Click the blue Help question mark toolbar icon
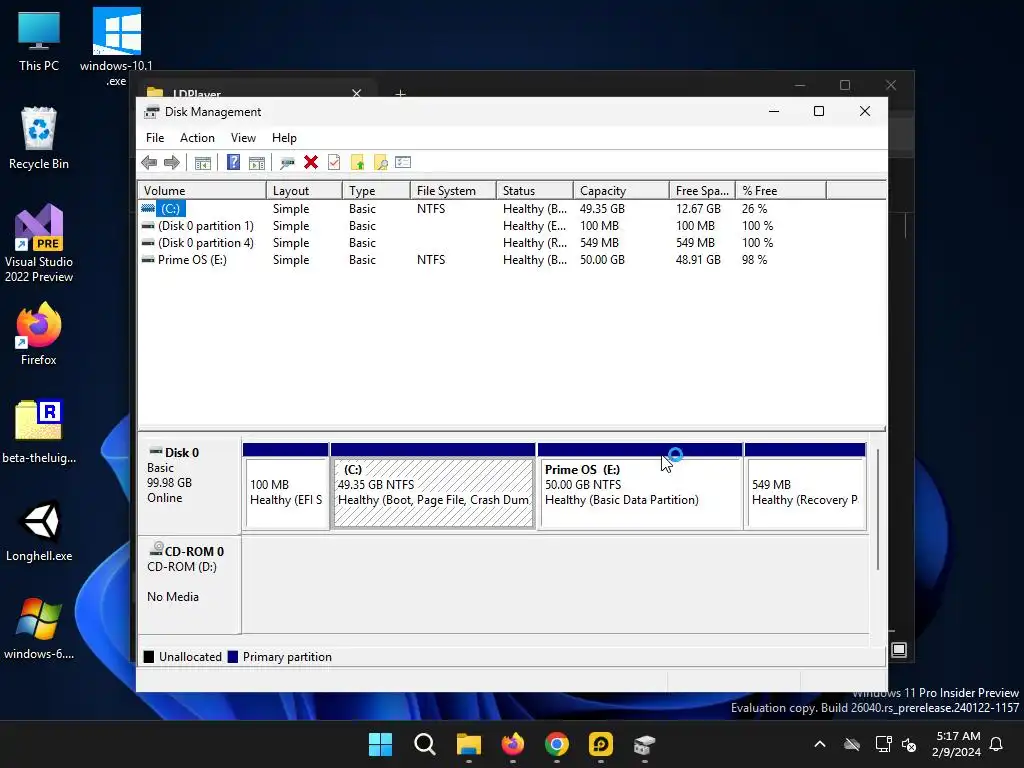 (x=233, y=163)
